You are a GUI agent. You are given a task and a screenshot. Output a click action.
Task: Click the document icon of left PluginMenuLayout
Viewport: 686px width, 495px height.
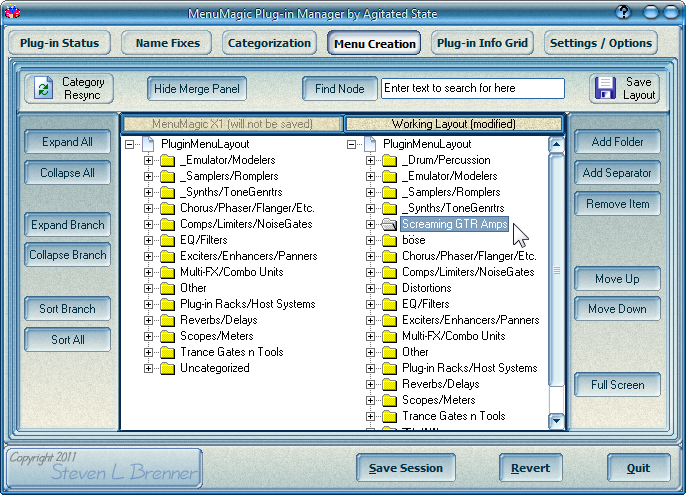149,144
